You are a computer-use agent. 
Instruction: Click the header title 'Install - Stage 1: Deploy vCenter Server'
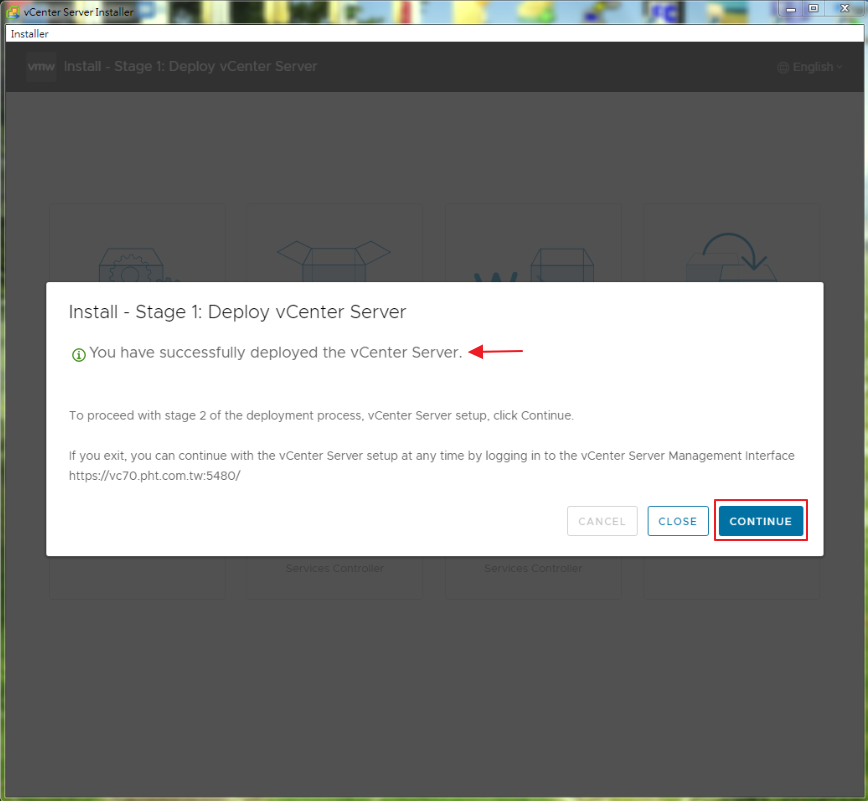click(190, 66)
